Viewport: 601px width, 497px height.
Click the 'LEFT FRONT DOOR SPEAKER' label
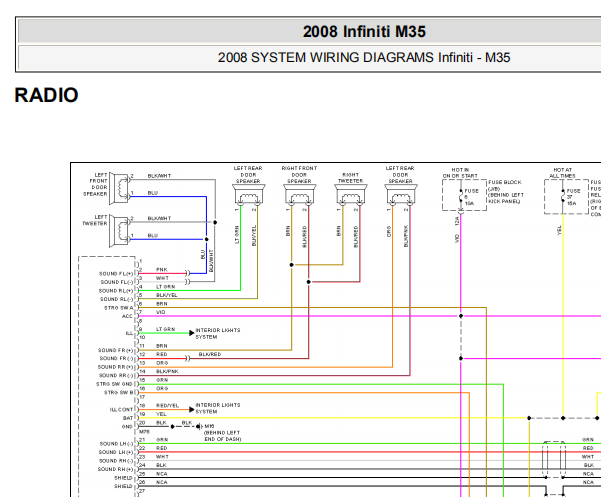pyautogui.click(x=95, y=184)
